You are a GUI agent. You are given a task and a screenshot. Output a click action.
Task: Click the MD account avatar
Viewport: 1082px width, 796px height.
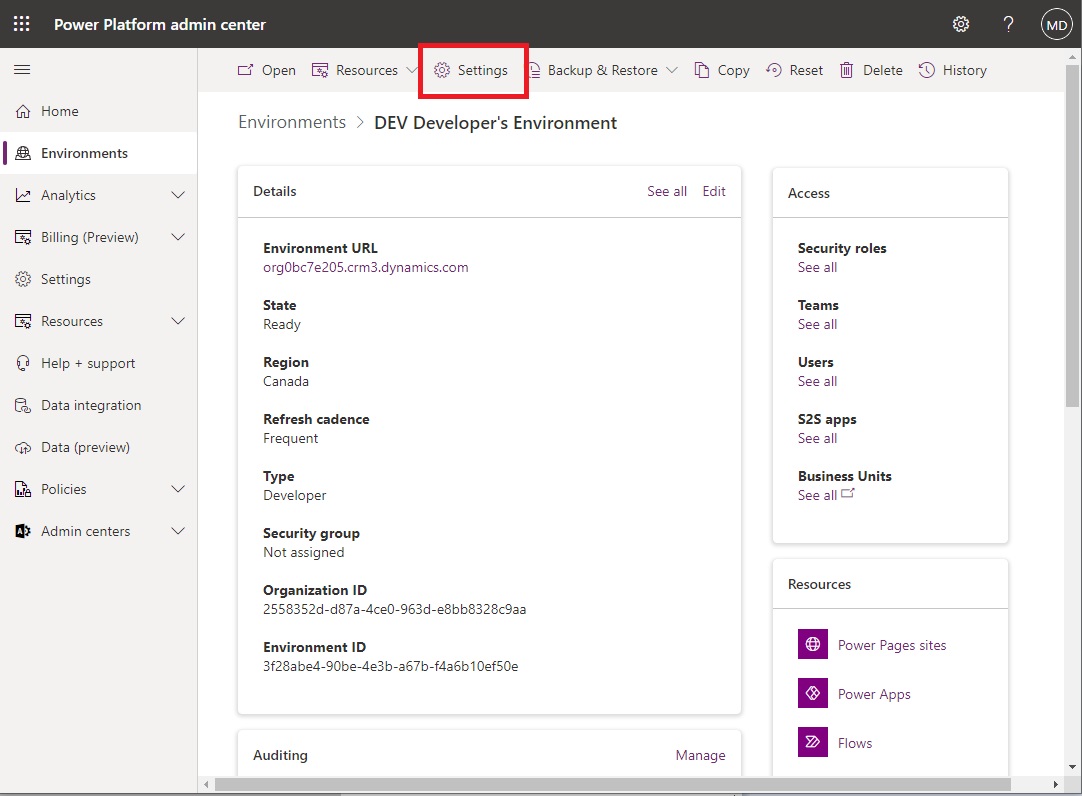[1056, 24]
